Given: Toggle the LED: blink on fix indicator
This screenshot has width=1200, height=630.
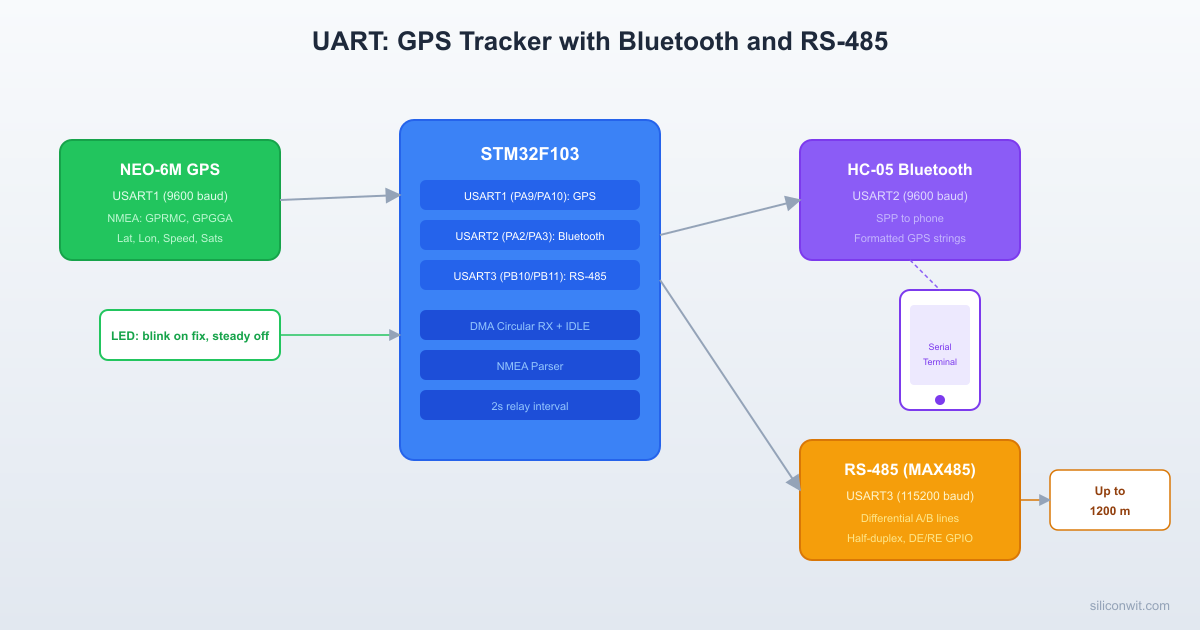Looking at the screenshot, I should (x=189, y=335).
